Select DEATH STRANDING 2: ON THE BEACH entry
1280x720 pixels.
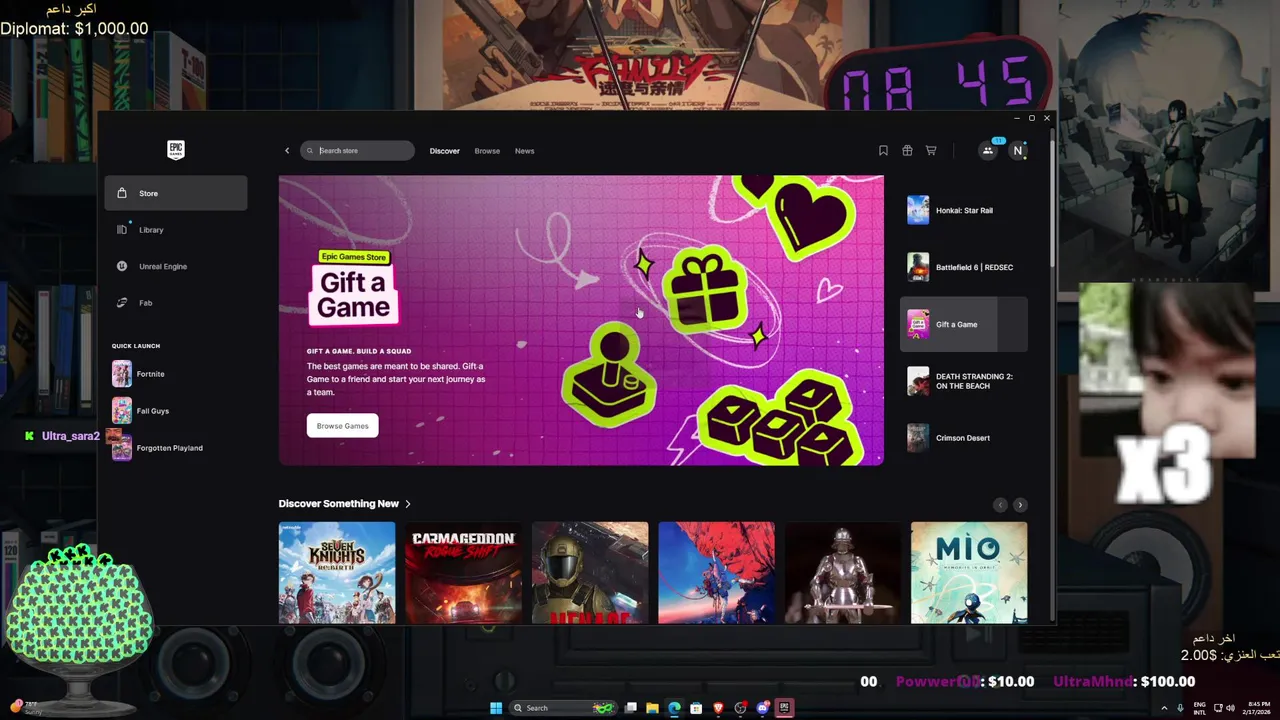click(964, 381)
